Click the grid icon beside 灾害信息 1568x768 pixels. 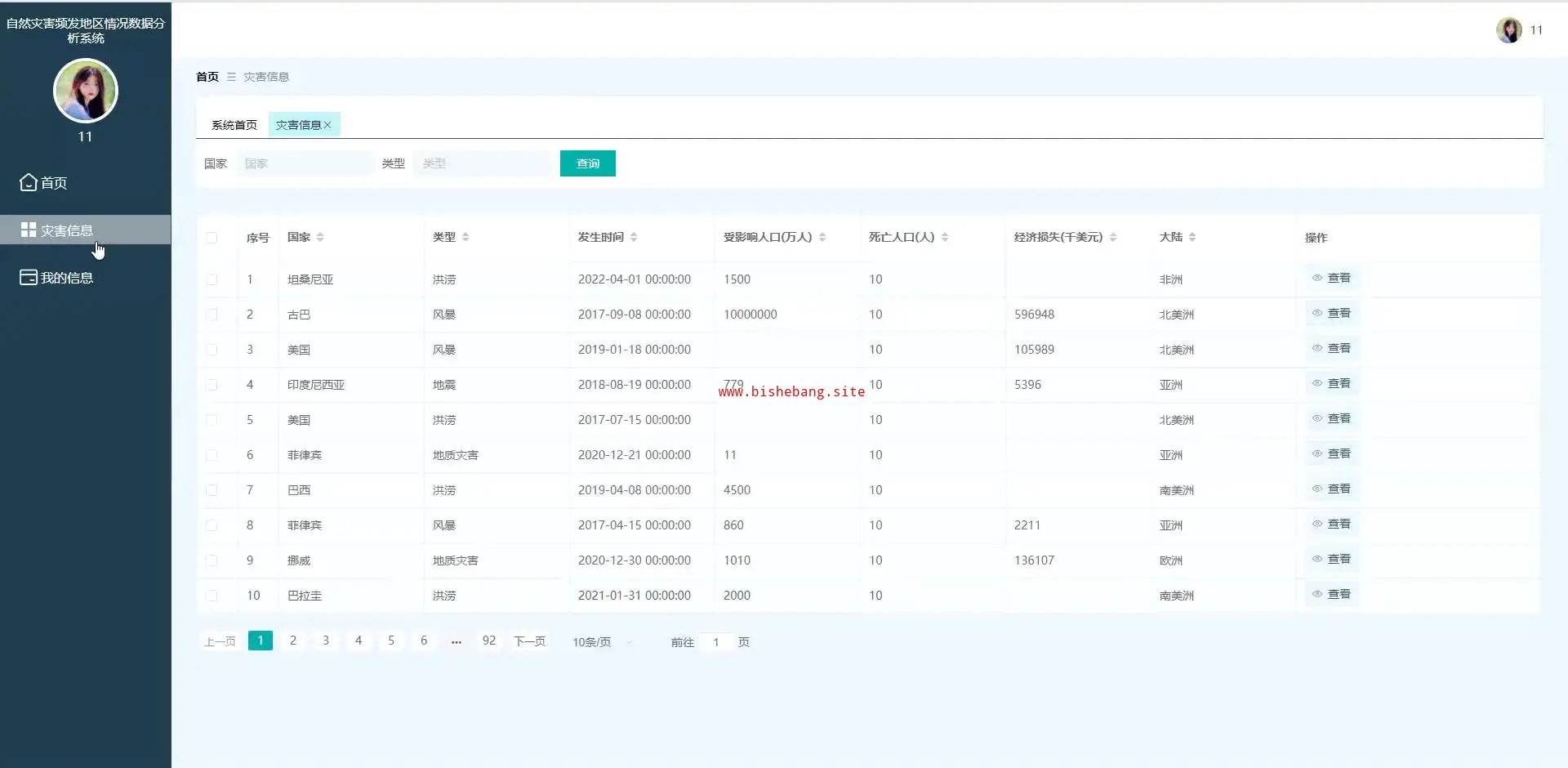(29, 230)
